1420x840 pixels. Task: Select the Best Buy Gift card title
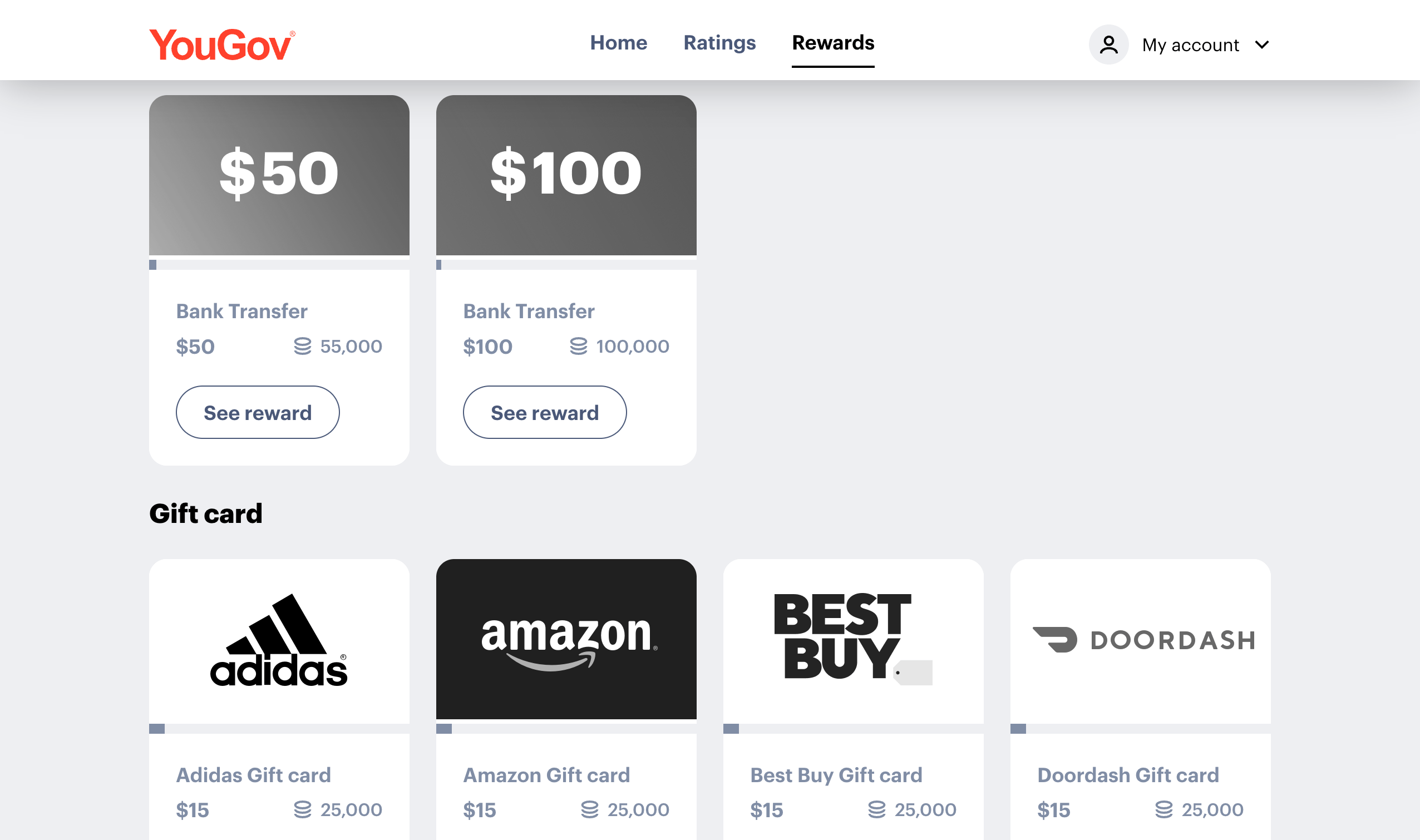836,775
